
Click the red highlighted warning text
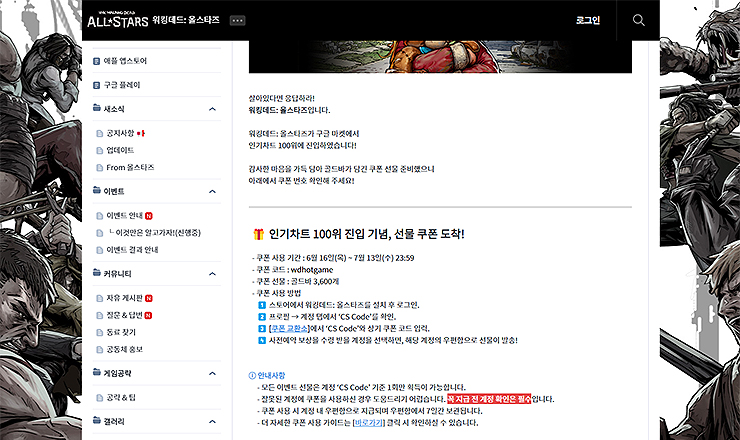pos(489,399)
